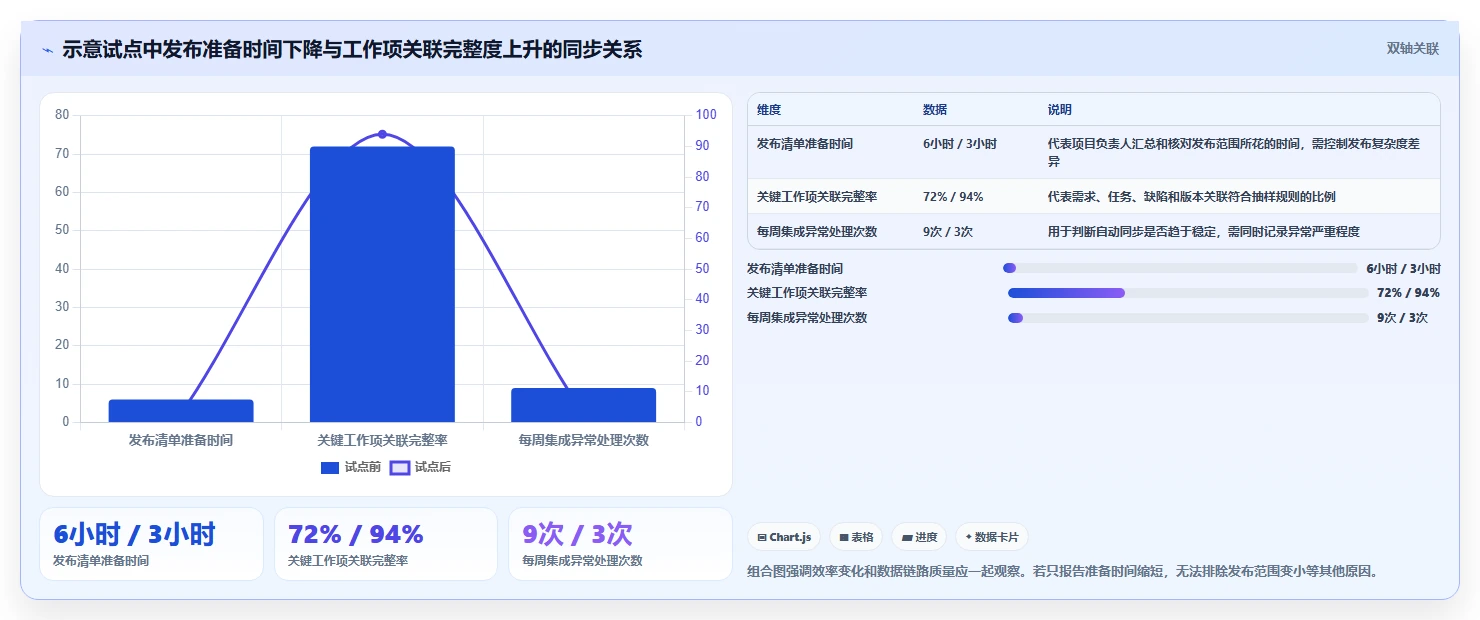Open the 9次 / 3次 stat card
The height and width of the screenshot is (620, 1480).
point(620,544)
